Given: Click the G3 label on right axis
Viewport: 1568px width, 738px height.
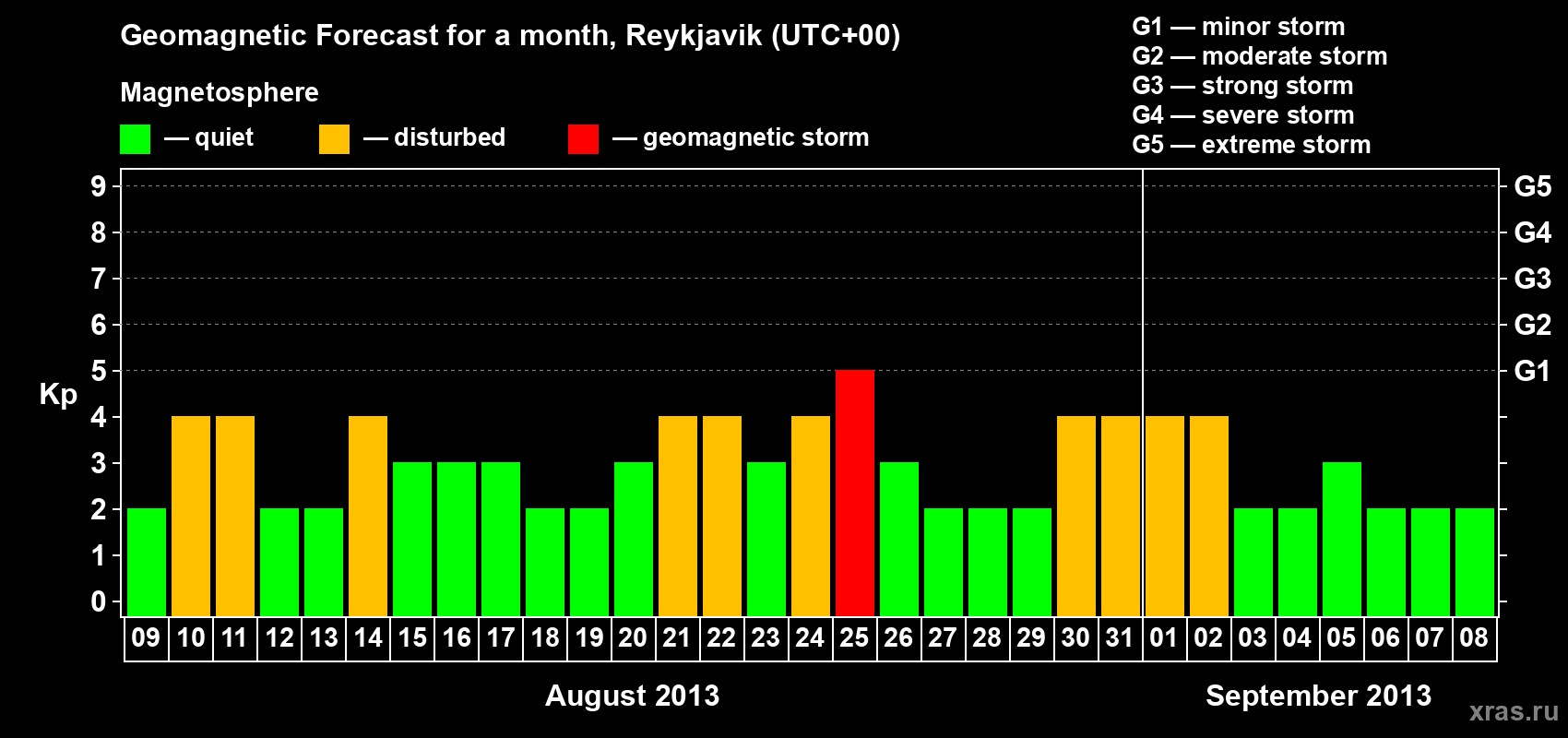Looking at the screenshot, I should point(1533,279).
